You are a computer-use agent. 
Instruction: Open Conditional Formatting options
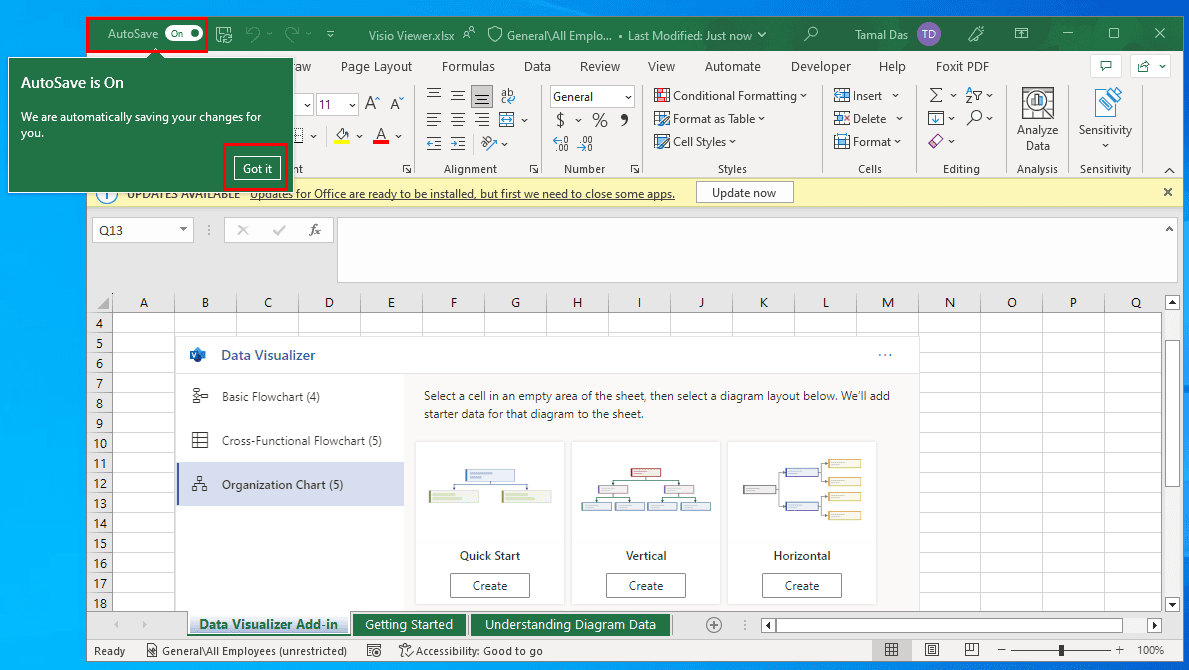point(731,95)
